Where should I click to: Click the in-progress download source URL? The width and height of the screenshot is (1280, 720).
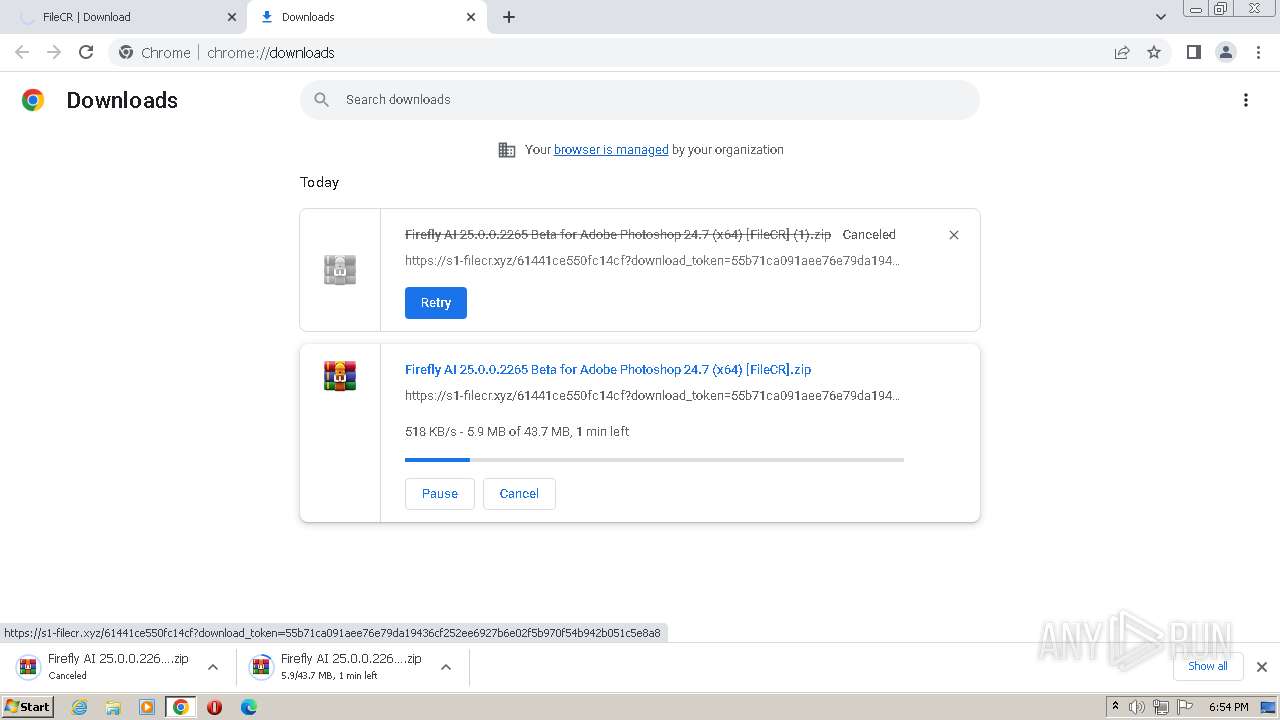pyautogui.click(x=652, y=396)
